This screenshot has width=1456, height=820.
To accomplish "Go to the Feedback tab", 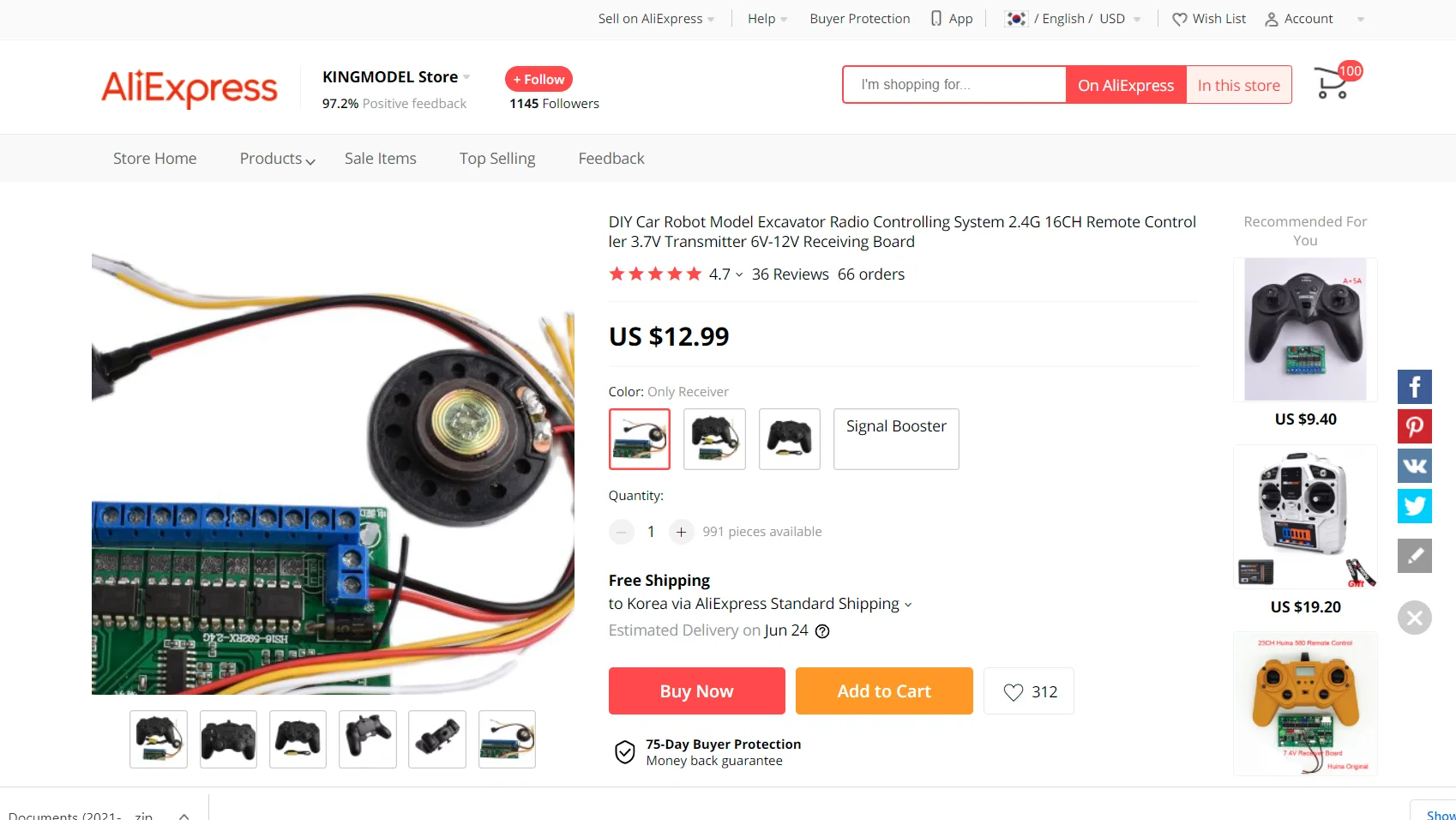I will pyautogui.click(x=611, y=159).
